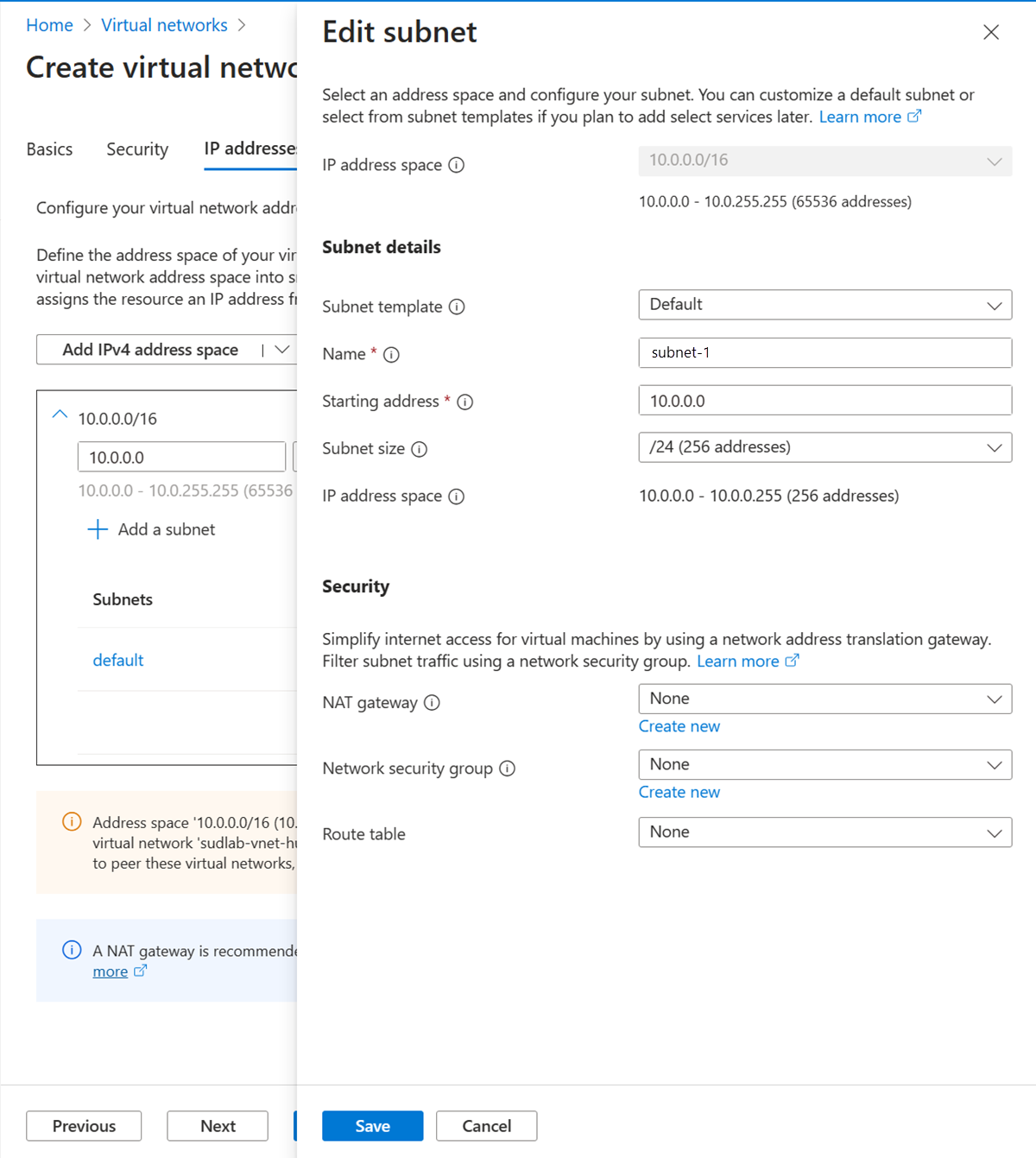Screen dimensions: 1036x1158
Task: Click info icon beside NAT gateway
Action: point(432,703)
